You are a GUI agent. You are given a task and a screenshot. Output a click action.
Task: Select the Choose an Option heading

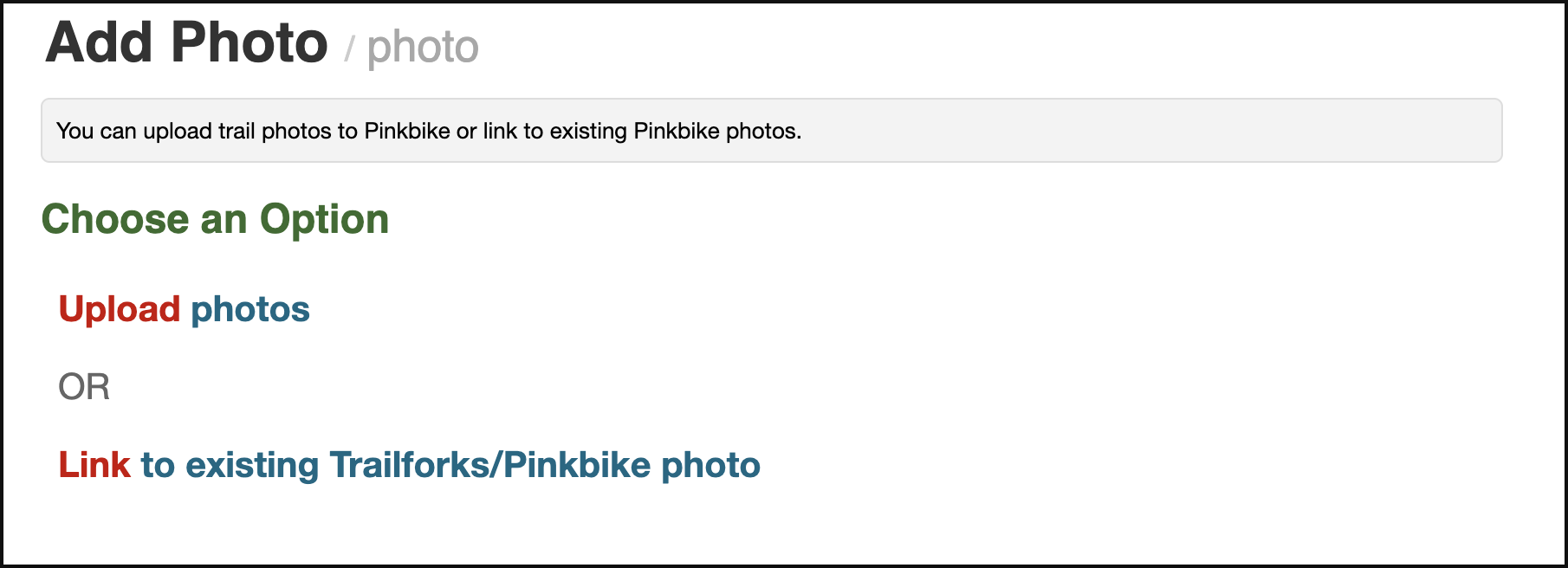click(x=215, y=219)
